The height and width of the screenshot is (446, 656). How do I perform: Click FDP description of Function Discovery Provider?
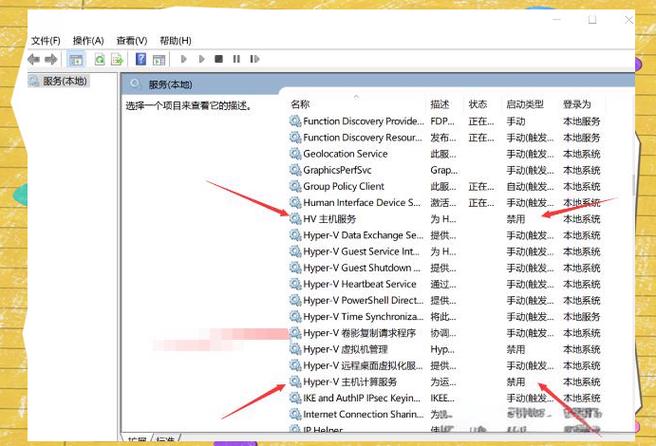442,121
